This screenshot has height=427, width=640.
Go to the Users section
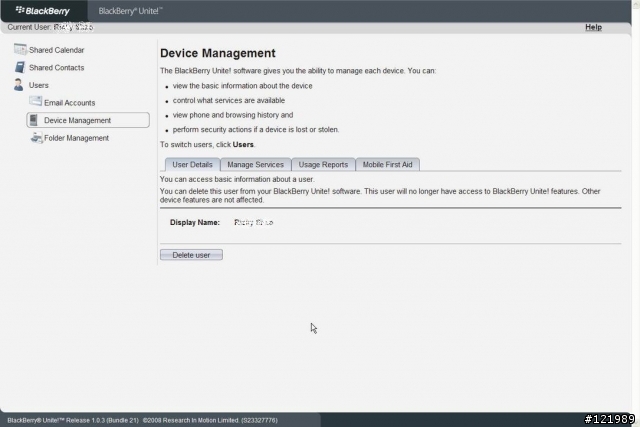[x=39, y=85]
